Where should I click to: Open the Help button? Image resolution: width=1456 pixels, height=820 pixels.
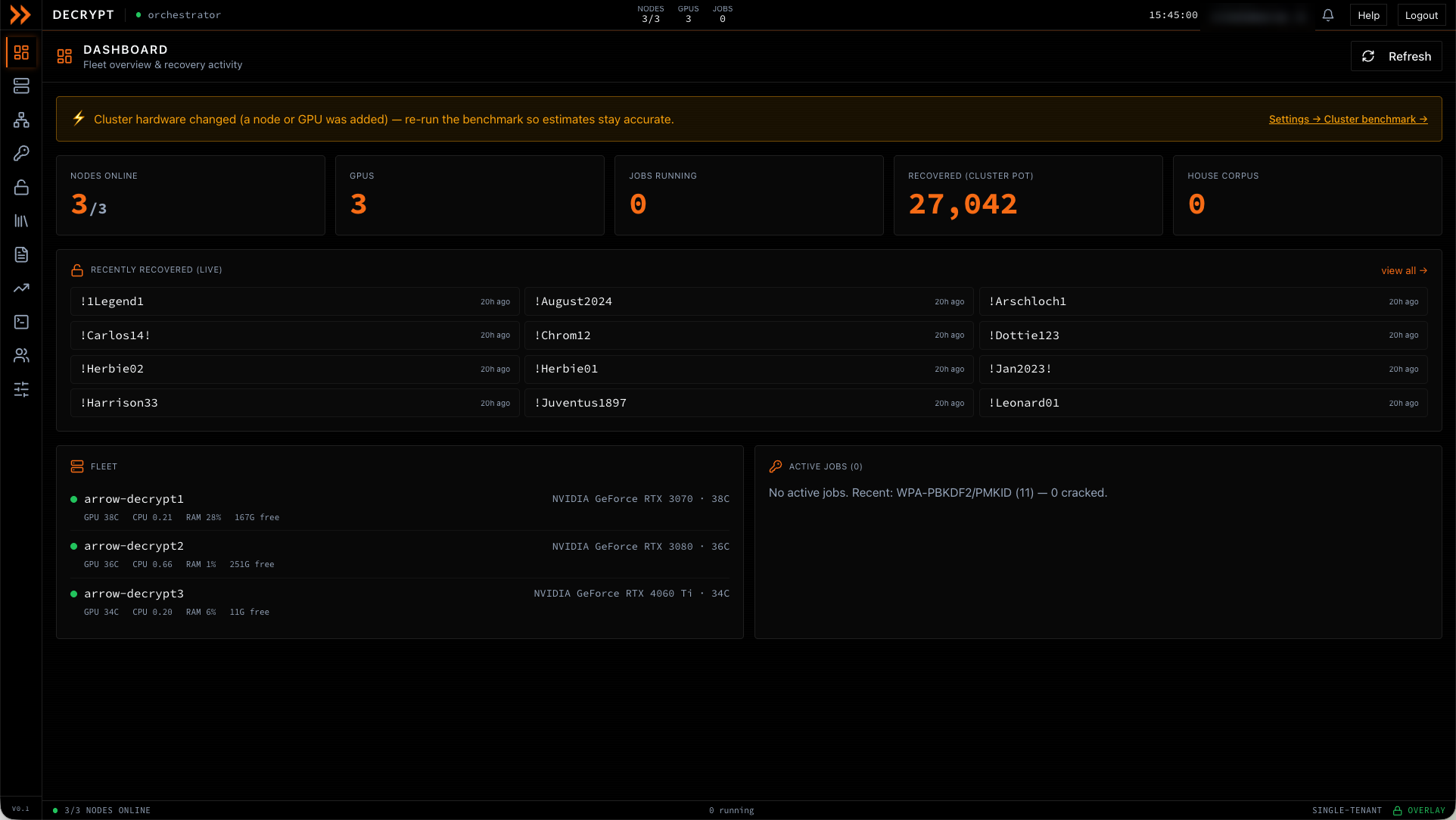point(1368,15)
